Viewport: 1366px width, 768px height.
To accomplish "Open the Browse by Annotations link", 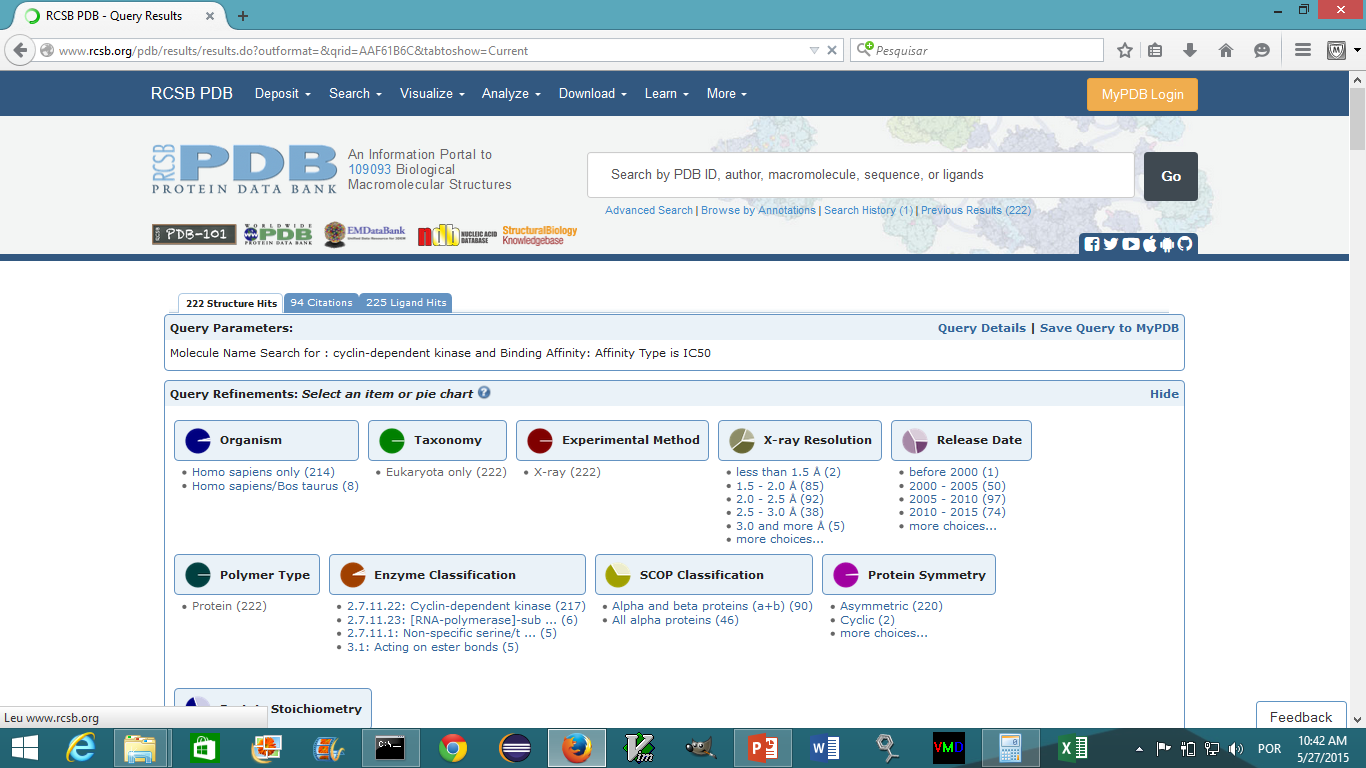I will point(758,210).
